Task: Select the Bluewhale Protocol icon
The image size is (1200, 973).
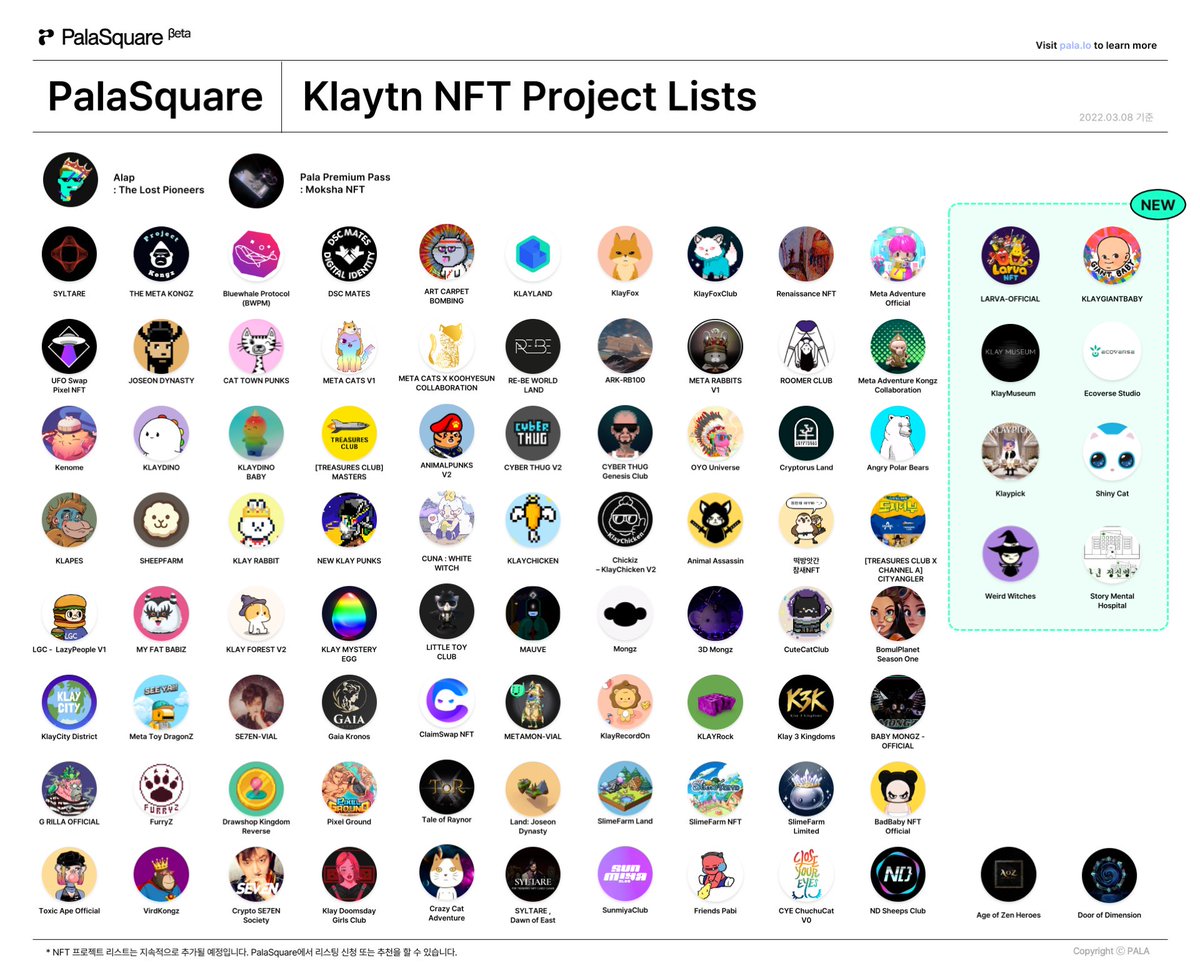Action: tap(257, 254)
